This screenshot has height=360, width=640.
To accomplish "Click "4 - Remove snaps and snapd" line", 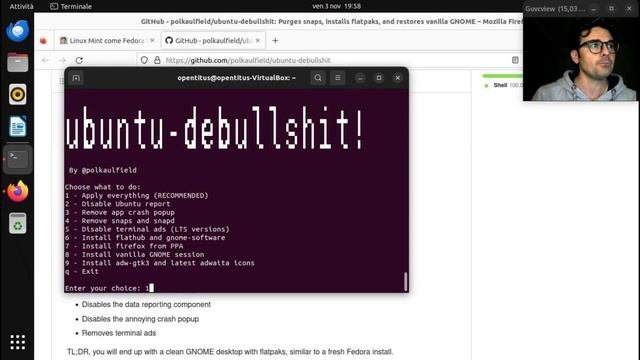I will pyautogui.click(x=120, y=221).
